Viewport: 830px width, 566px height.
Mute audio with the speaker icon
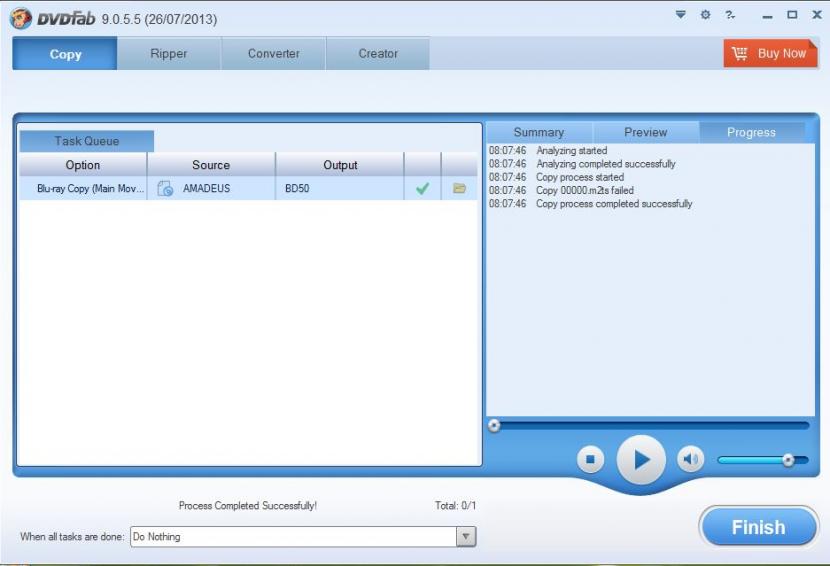690,459
